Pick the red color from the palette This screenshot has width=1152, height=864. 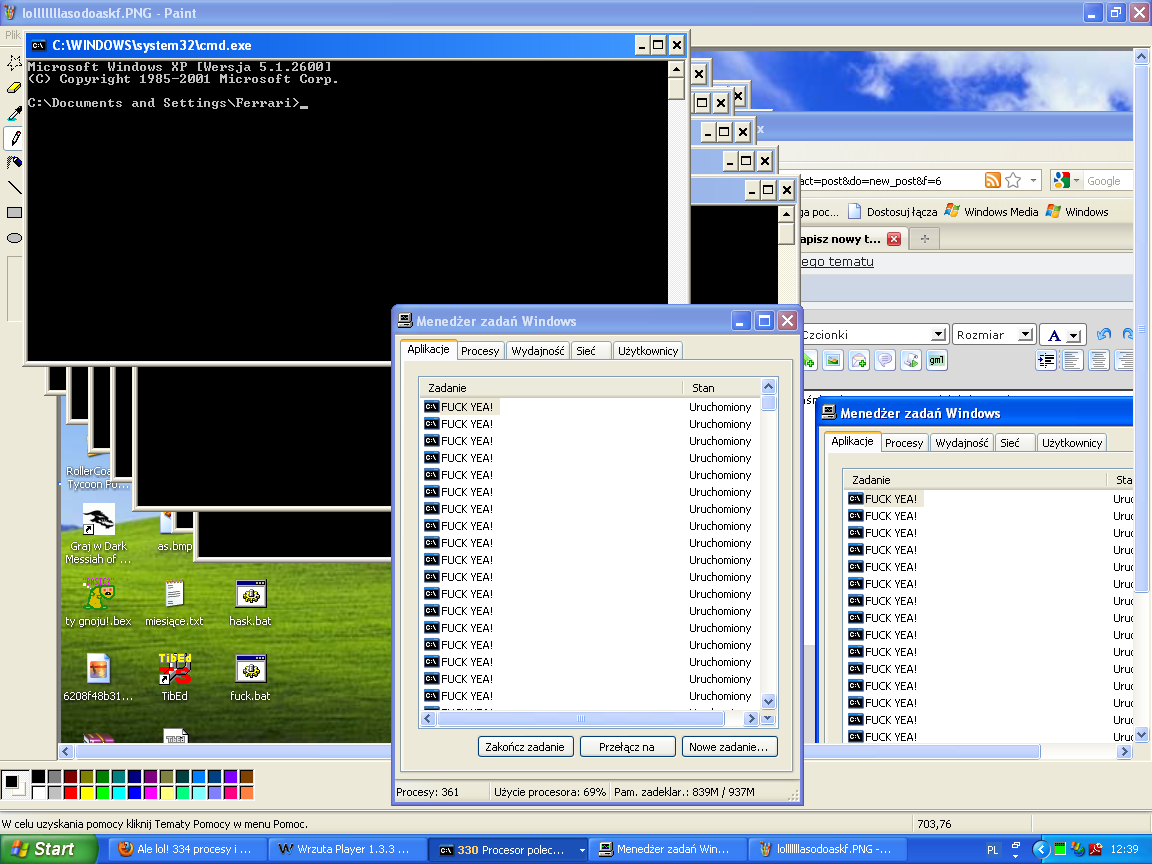point(70,793)
